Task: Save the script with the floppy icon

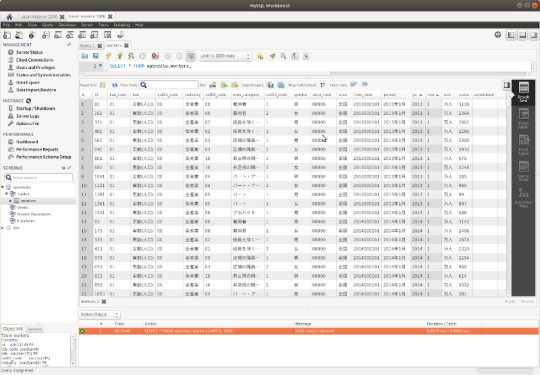Action: pos(96,56)
